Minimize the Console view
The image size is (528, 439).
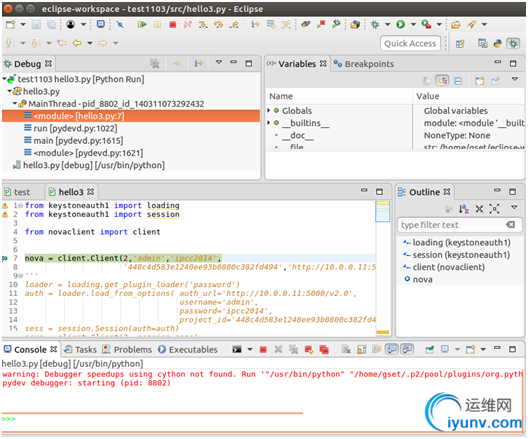(497, 348)
